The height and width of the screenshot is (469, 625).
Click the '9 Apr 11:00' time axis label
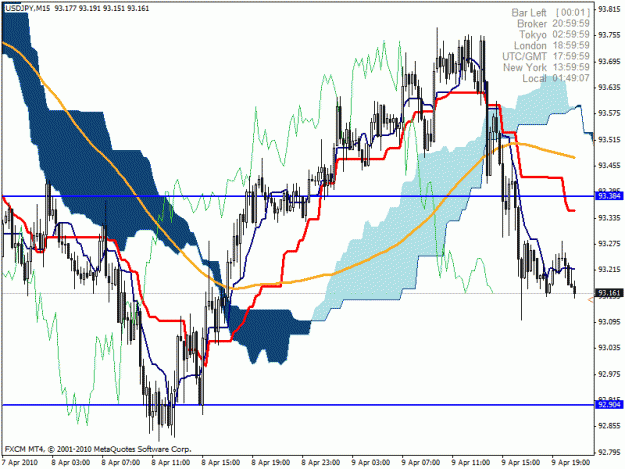[x=471, y=462]
